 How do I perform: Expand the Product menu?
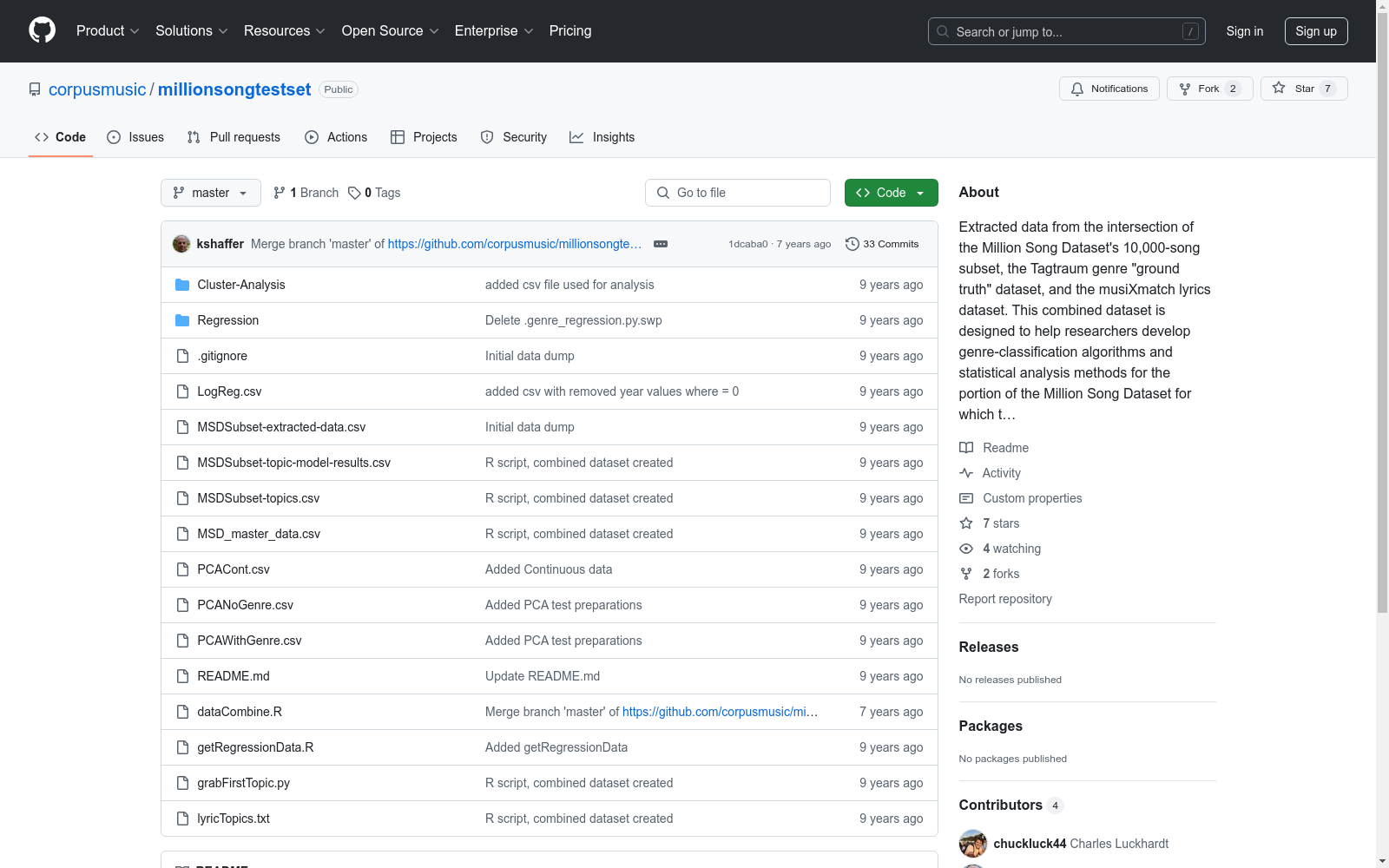(108, 31)
